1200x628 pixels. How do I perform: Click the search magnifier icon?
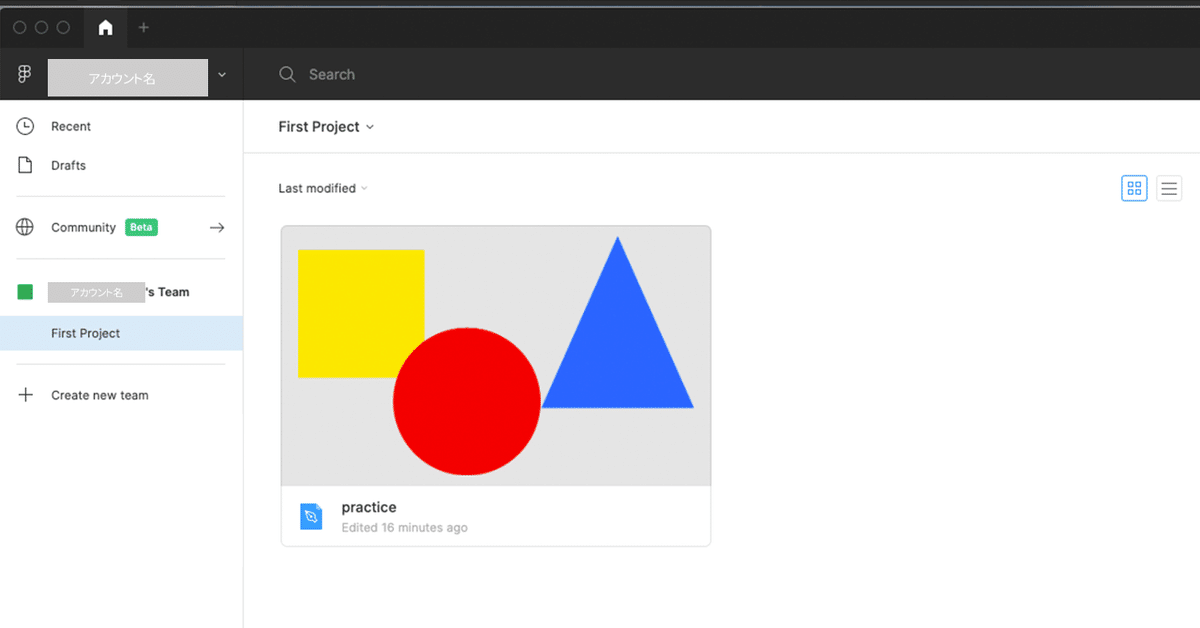288,75
